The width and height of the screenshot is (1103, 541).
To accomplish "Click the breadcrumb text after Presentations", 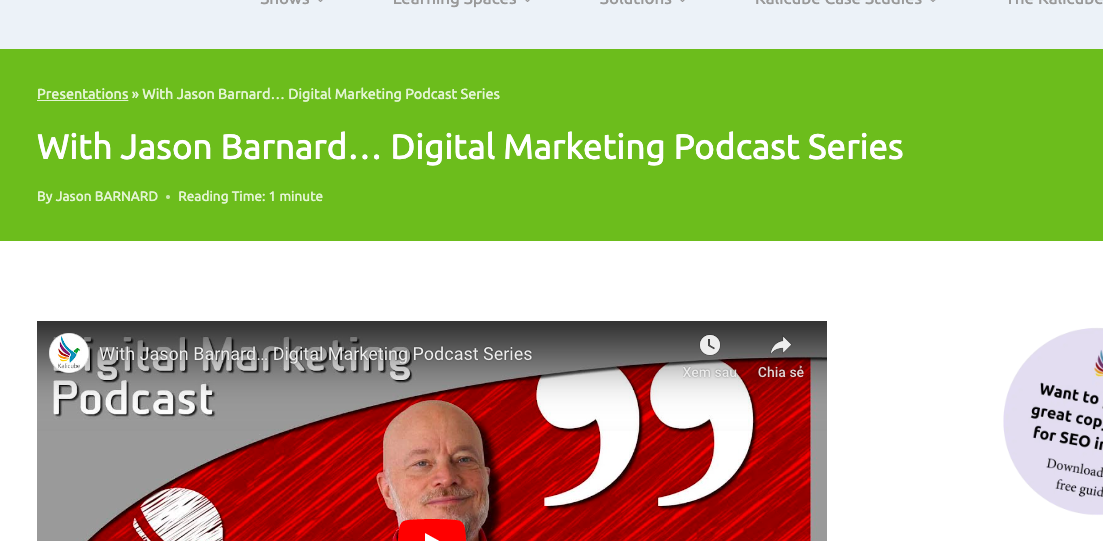I will pyautogui.click(x=321, y=94).
